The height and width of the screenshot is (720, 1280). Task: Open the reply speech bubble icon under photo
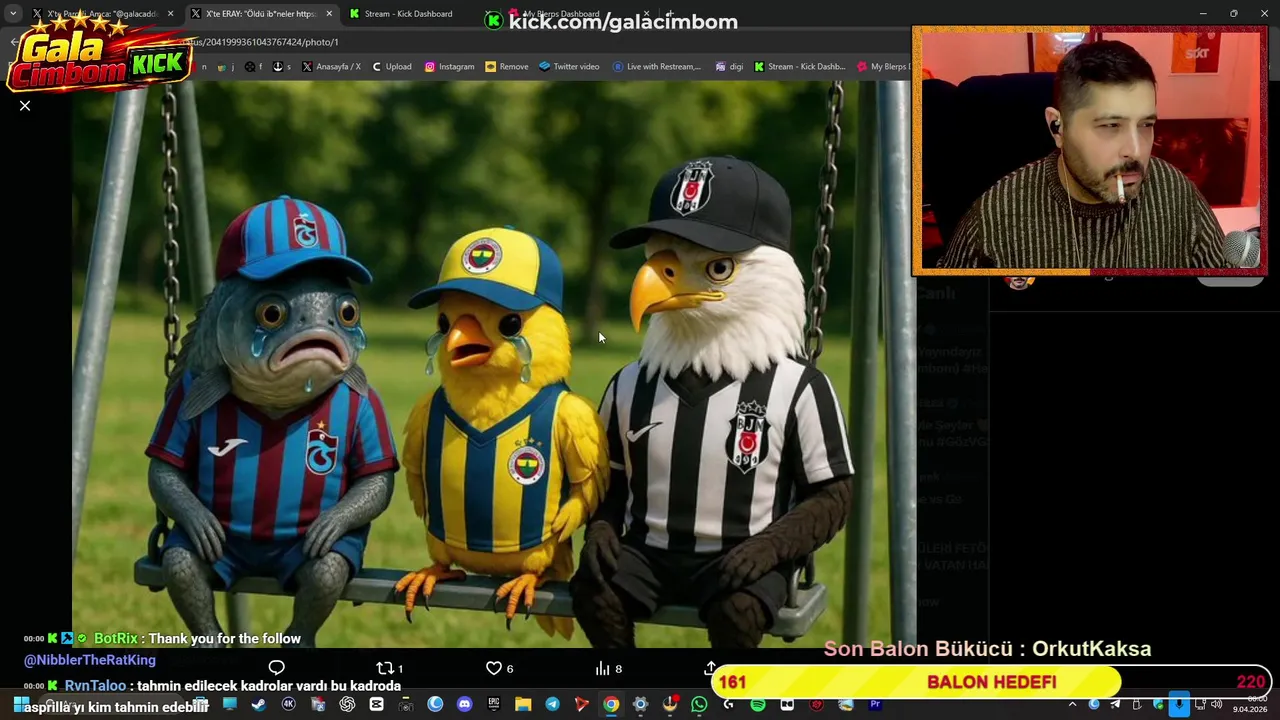(x=277, y=668)
